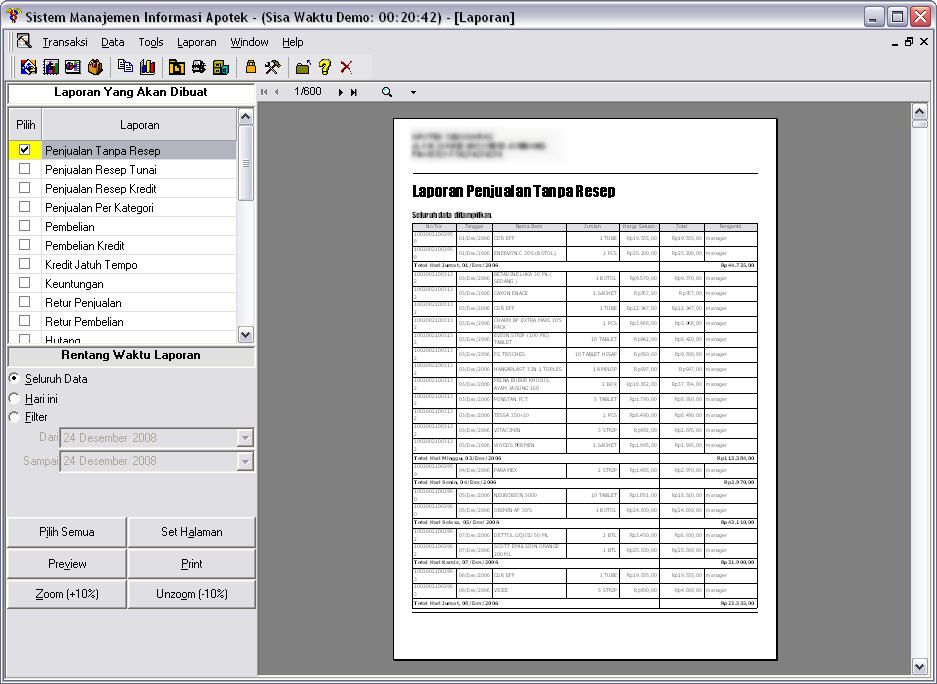Click the magnifier zoom icon in preview bar

pos(387,92)
